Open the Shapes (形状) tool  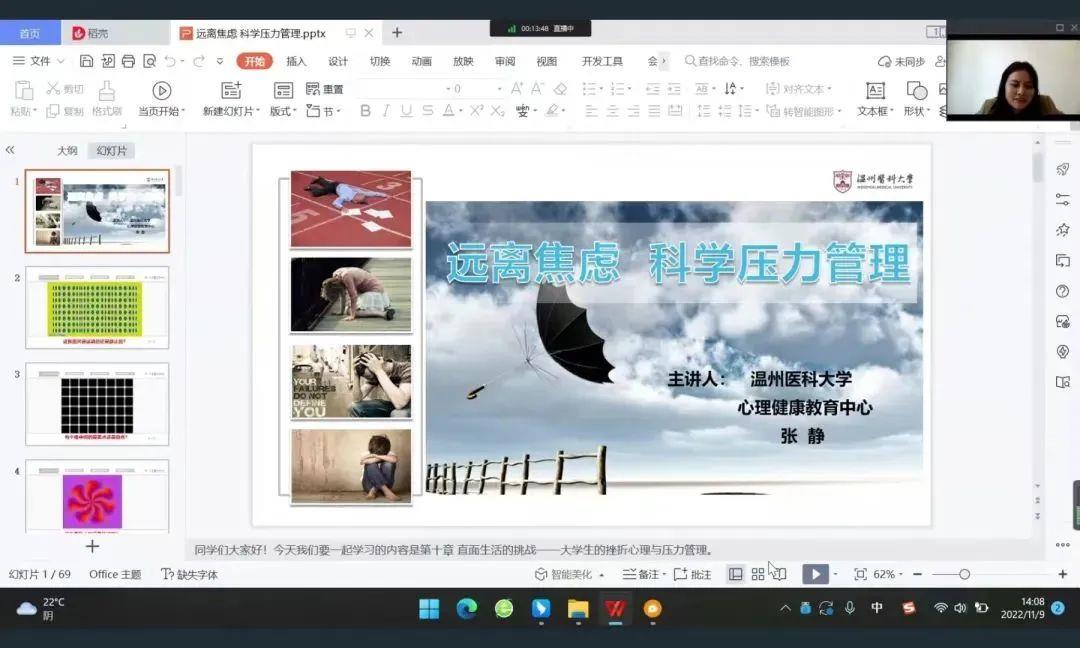click(916, 91)
